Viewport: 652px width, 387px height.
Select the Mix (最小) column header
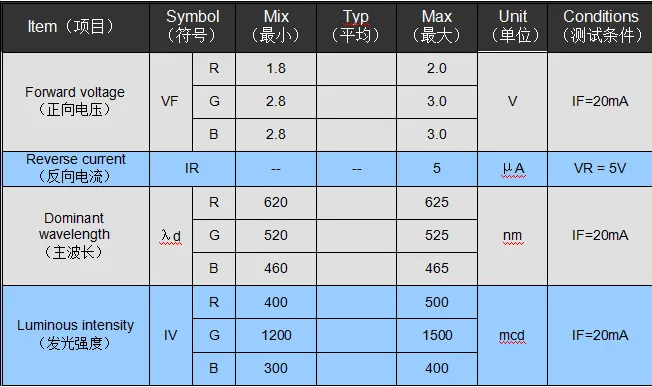(276, 27)
